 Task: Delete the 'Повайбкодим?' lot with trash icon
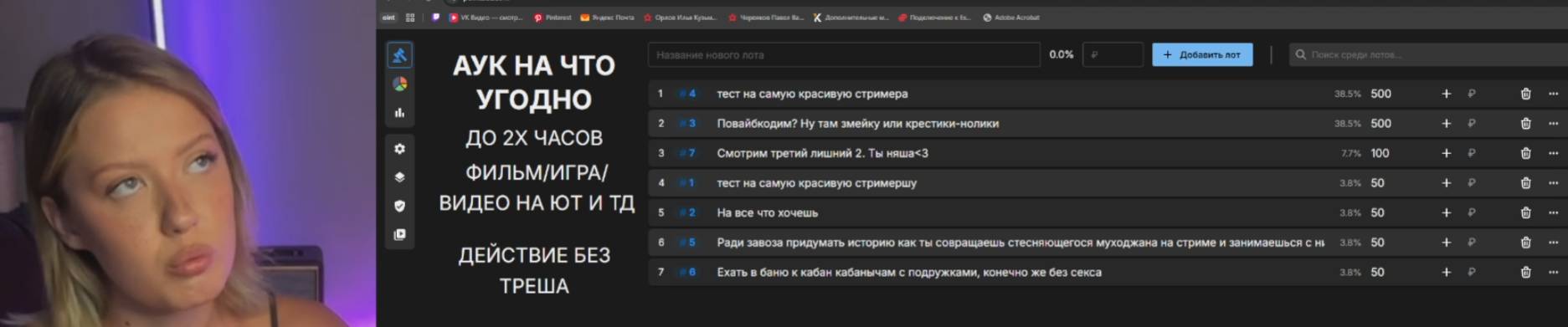coord(1525,124)
